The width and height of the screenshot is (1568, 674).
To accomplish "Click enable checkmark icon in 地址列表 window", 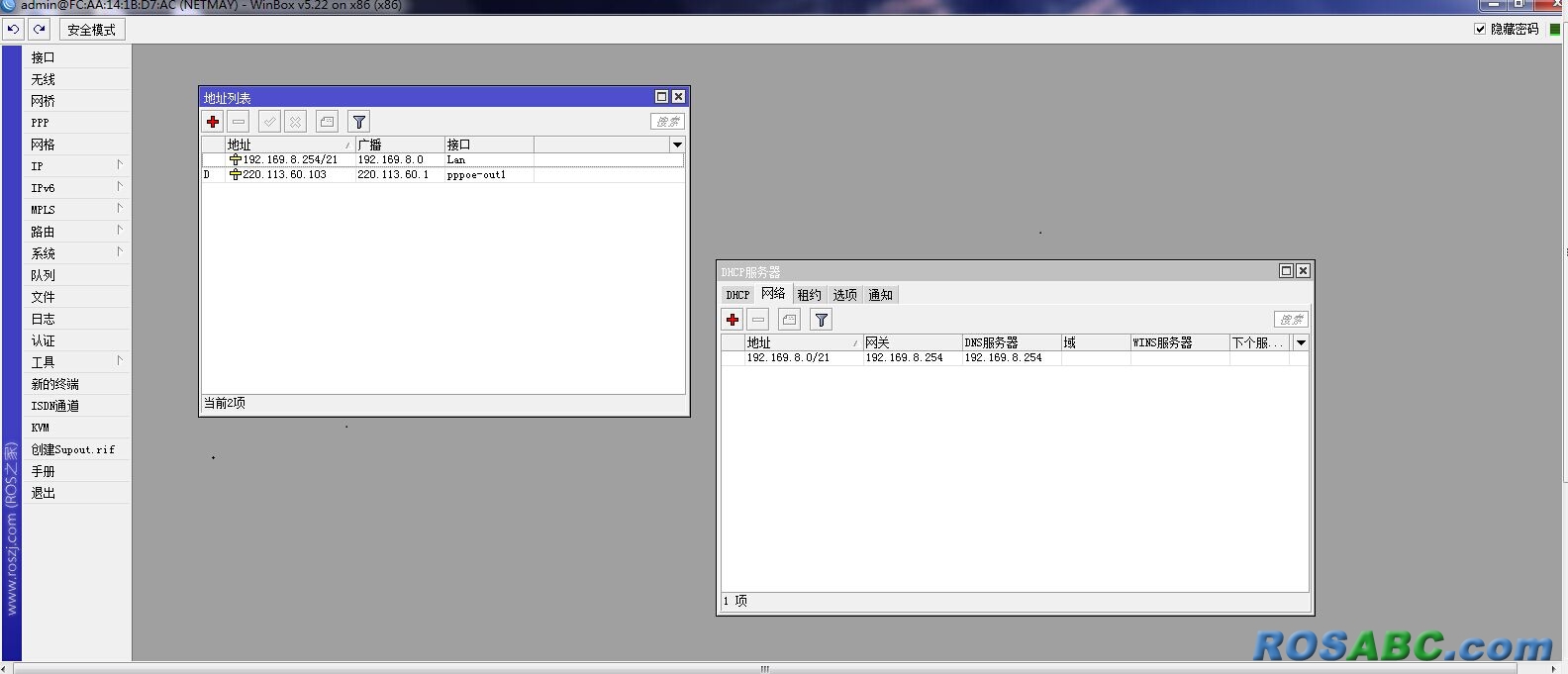I will (x=269, y=122).
